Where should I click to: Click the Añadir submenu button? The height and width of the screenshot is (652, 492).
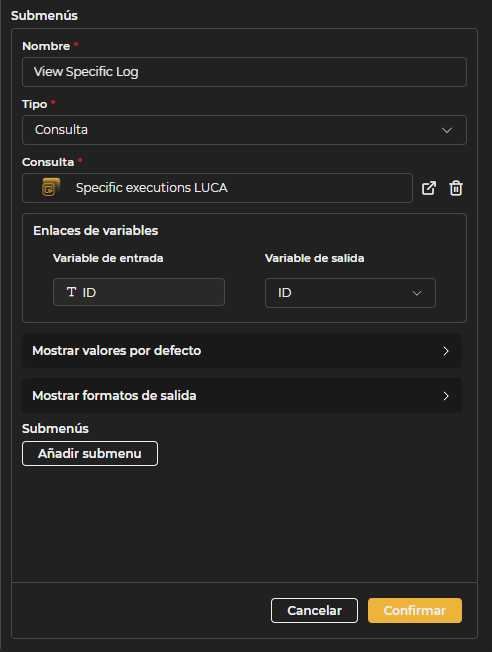(90, 453)
